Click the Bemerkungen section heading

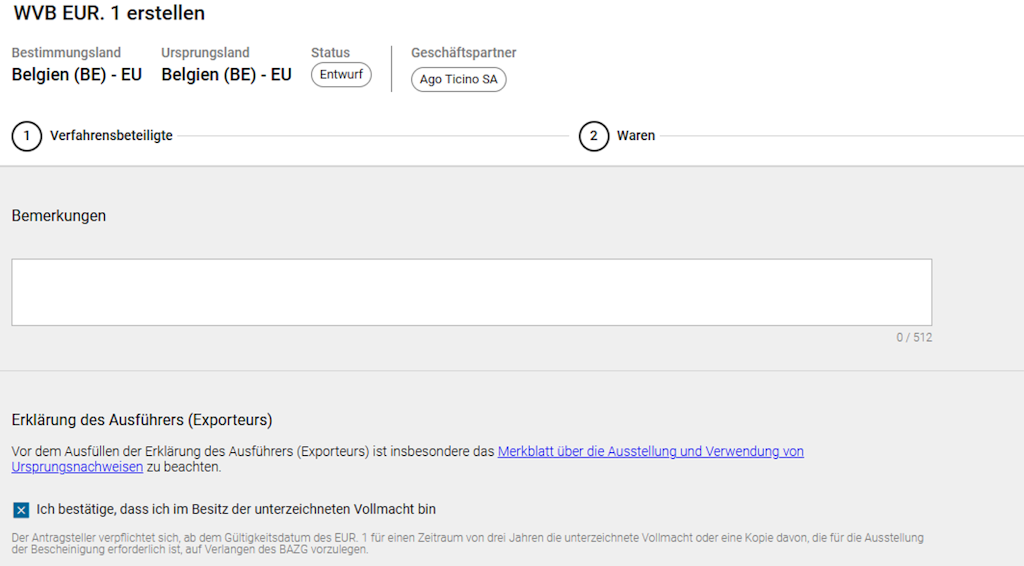click(x=59, y=216)
